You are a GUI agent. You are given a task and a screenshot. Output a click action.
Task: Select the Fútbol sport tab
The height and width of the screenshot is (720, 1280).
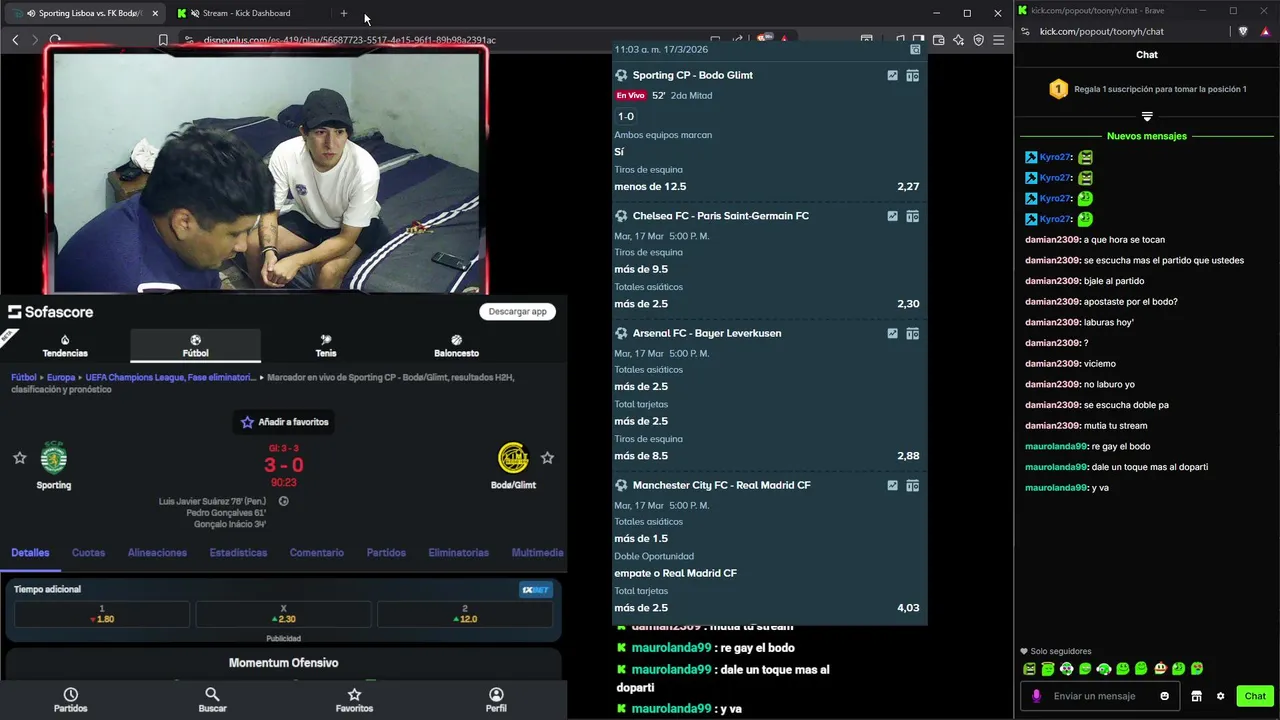(x=195, y=346)
